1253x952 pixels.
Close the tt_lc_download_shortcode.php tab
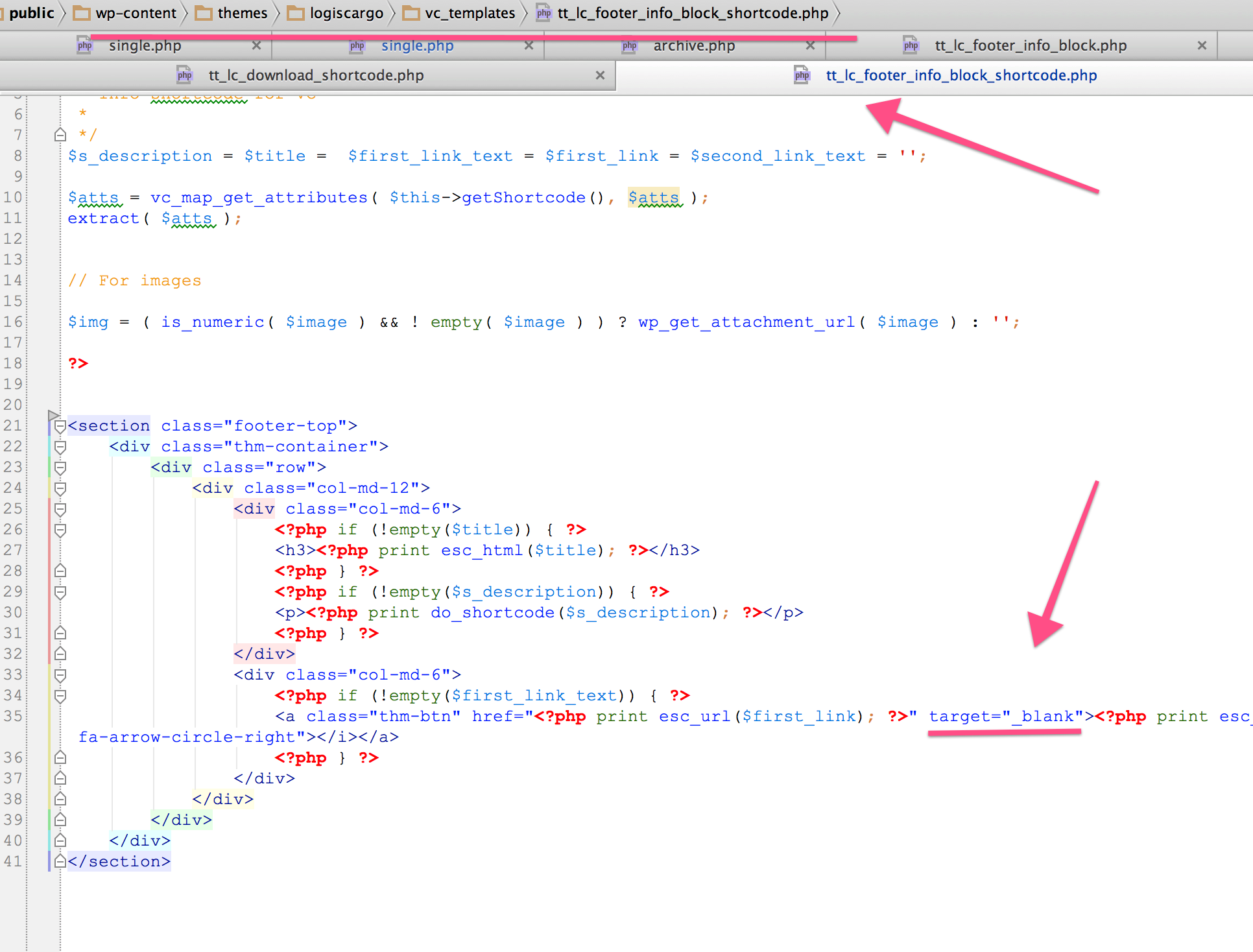click(600, 75)
